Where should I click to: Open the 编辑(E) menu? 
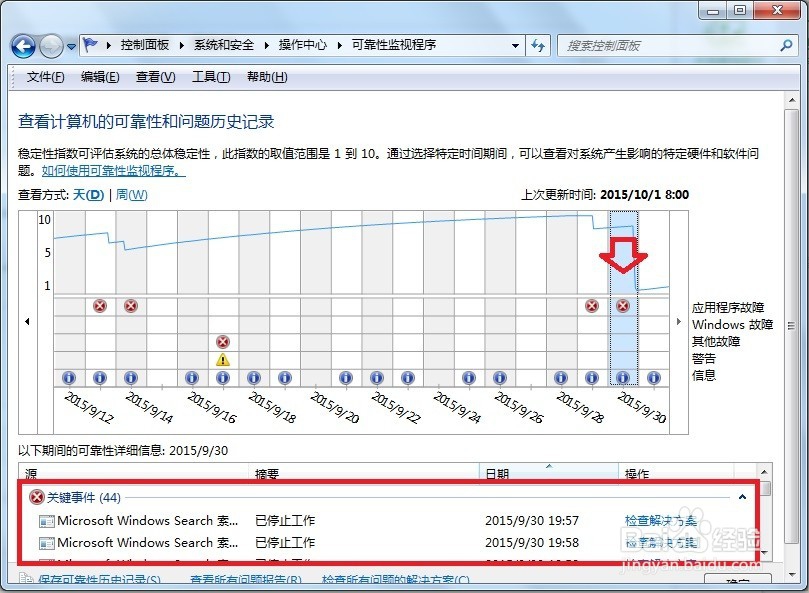(x=100, y=77)
